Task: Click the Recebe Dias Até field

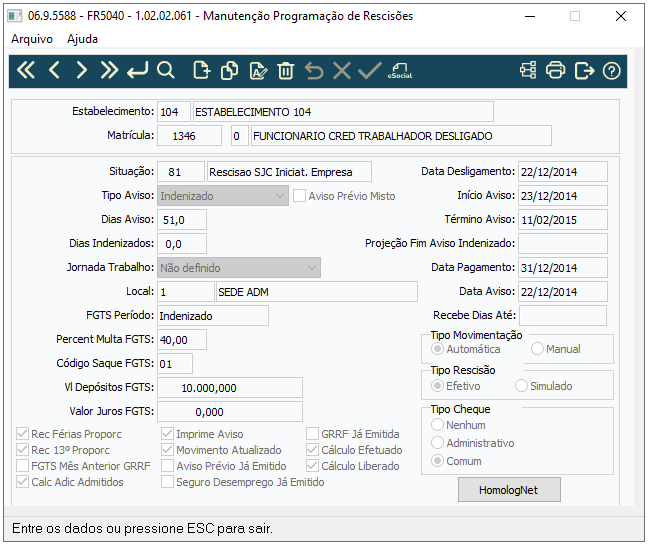Action: coord(563,316)
